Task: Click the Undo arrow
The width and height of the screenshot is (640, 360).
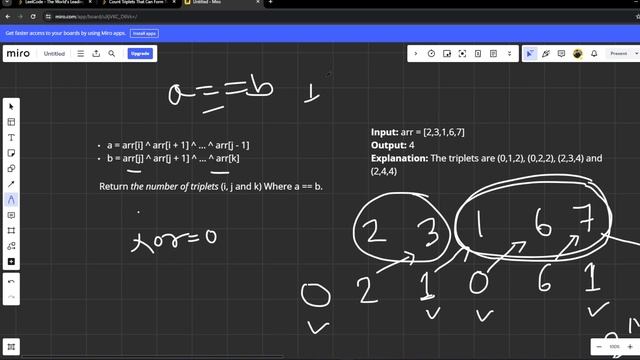Action: pyautogui.click(x=11, y=282)
